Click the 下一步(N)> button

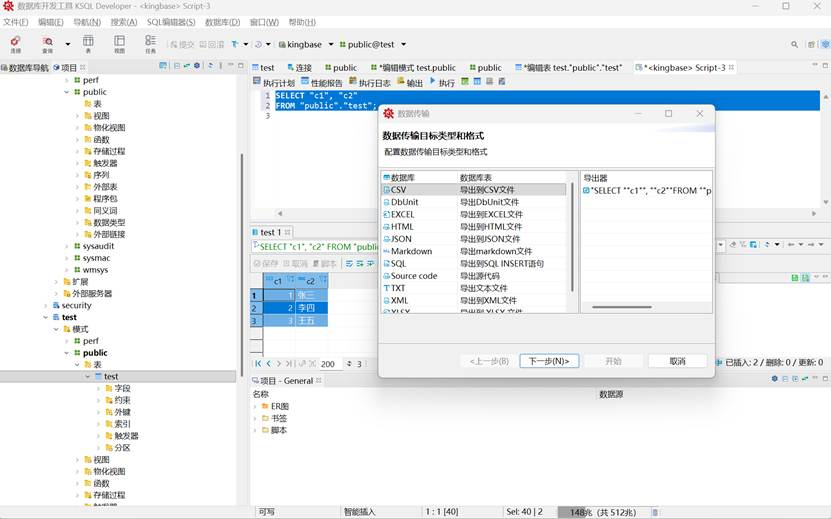click(x=549, y=361)
